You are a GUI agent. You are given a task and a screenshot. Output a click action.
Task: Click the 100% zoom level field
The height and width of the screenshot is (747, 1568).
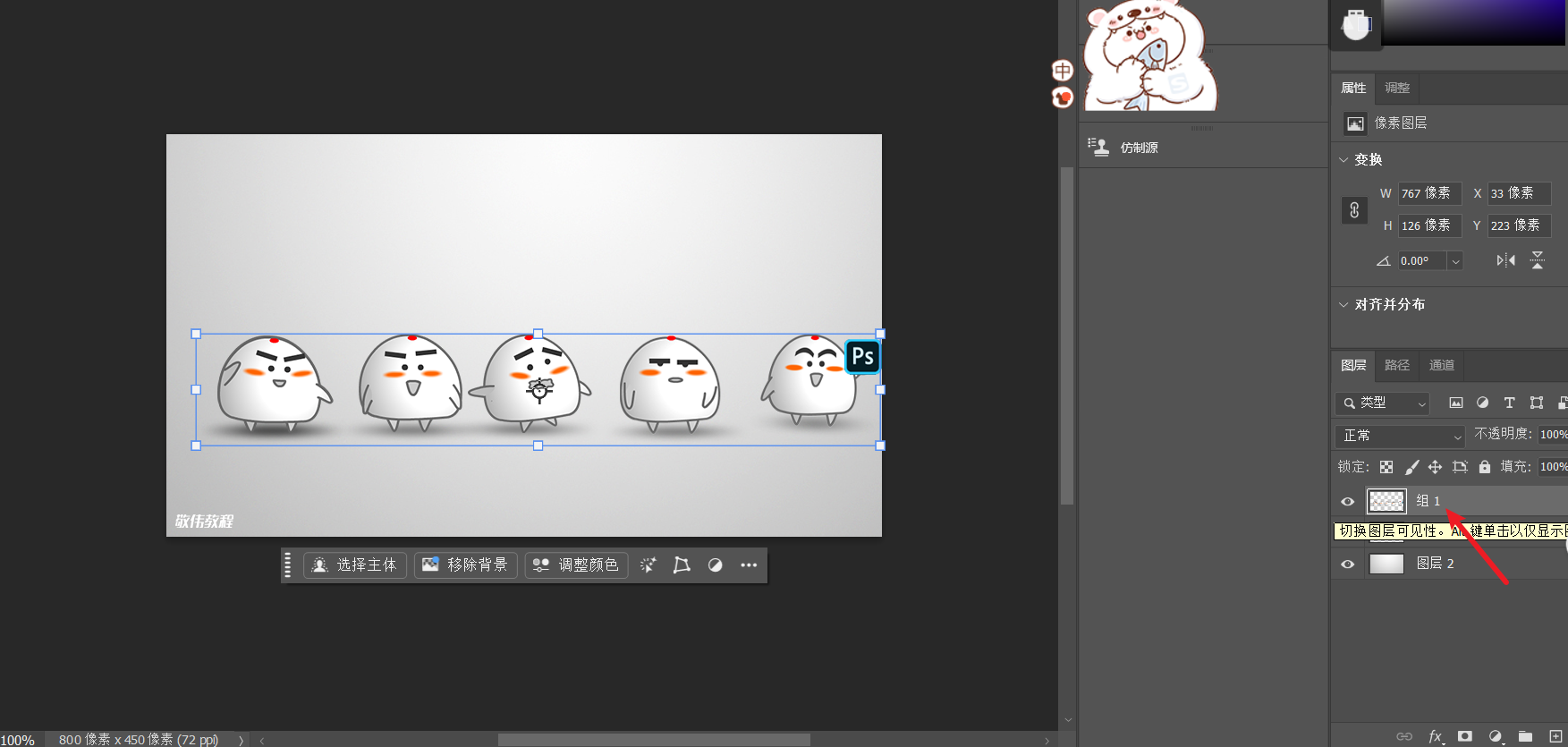click(x=20, y=740)
